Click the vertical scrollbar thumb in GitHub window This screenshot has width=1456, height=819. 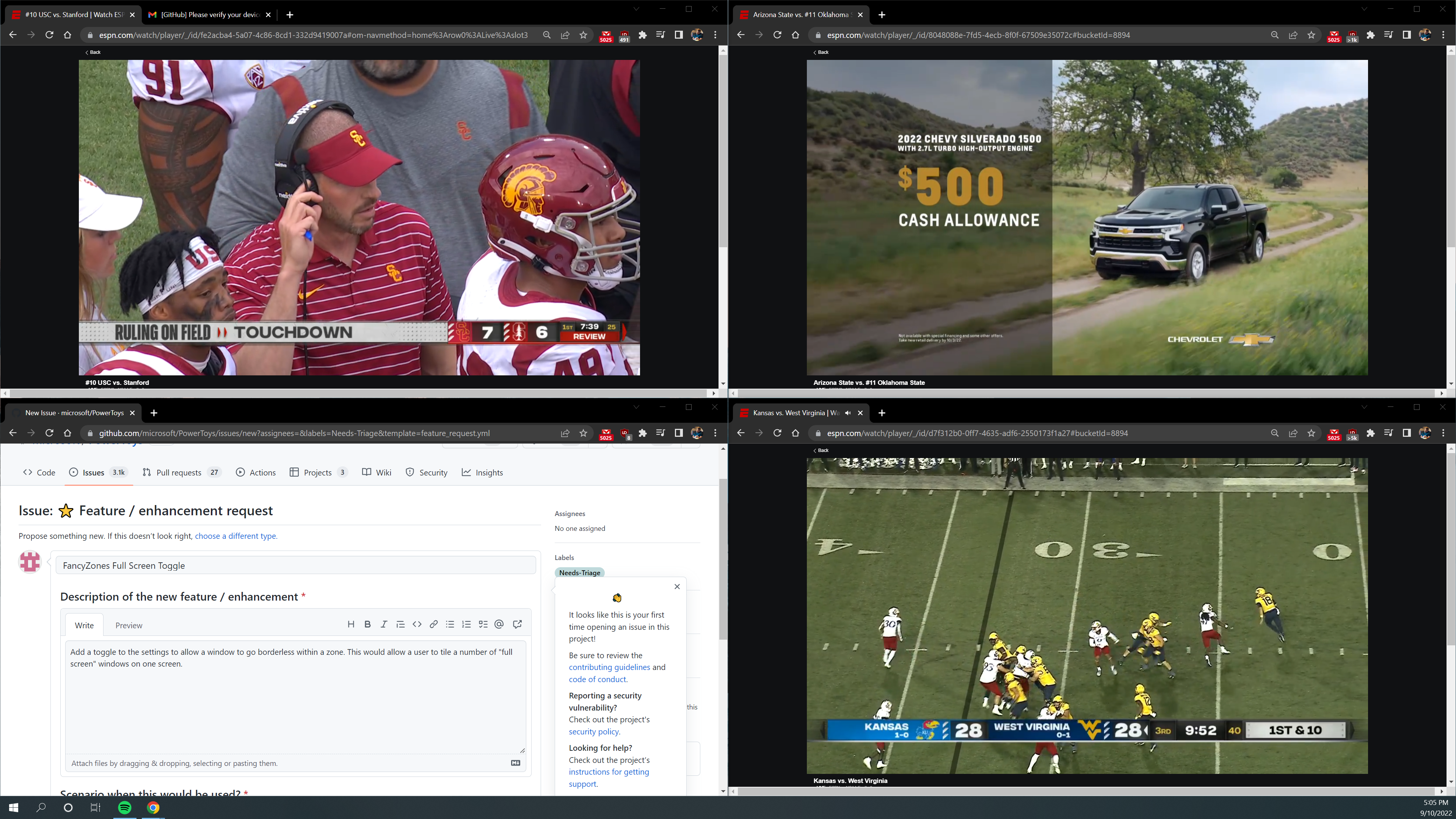point(723,560)
